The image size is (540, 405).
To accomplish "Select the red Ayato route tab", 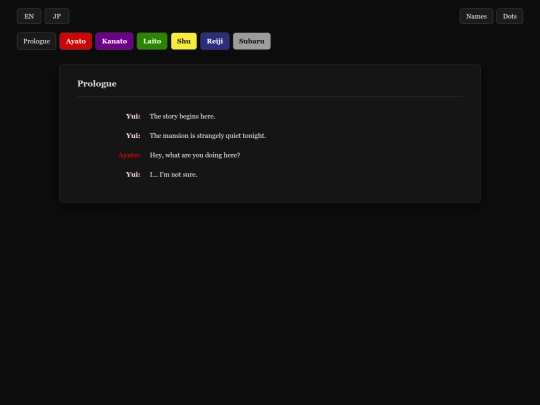I will [76, 41].
